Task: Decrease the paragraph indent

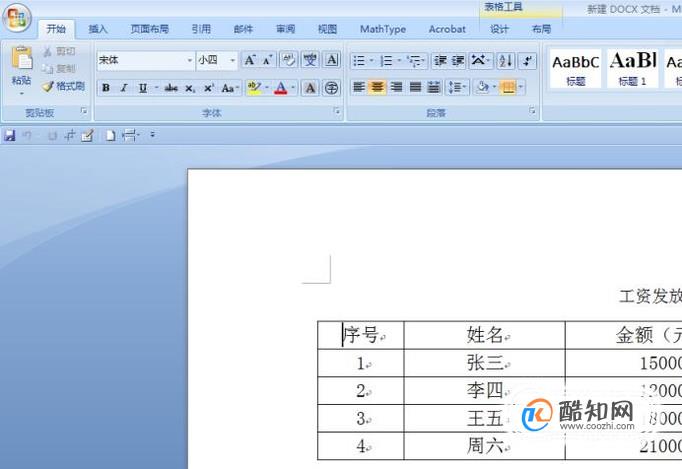Action: click(440, 61)
